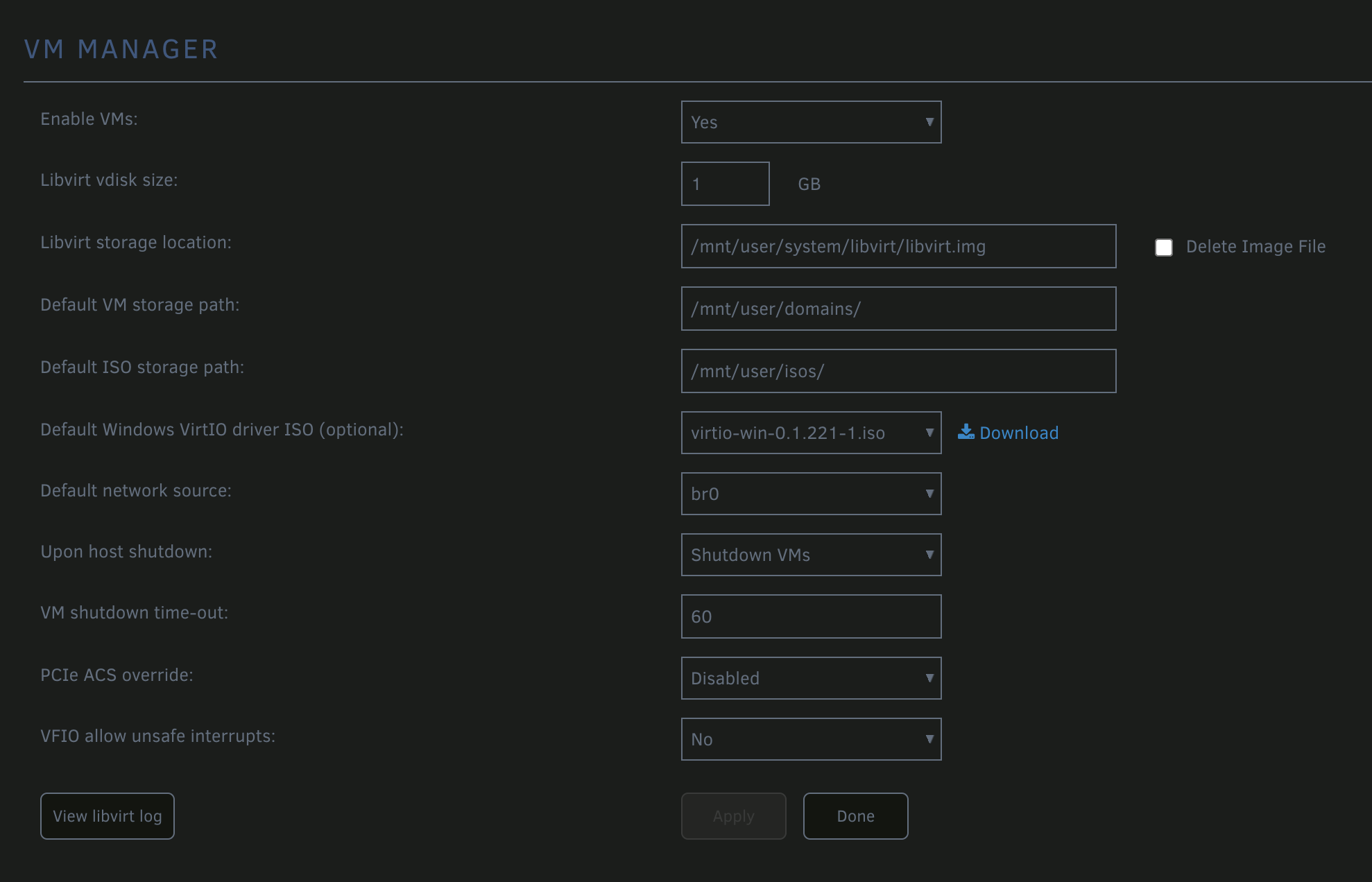Click the VM MANAGER heading
This screenshot has width=1372, height=882.
point(121,49)
